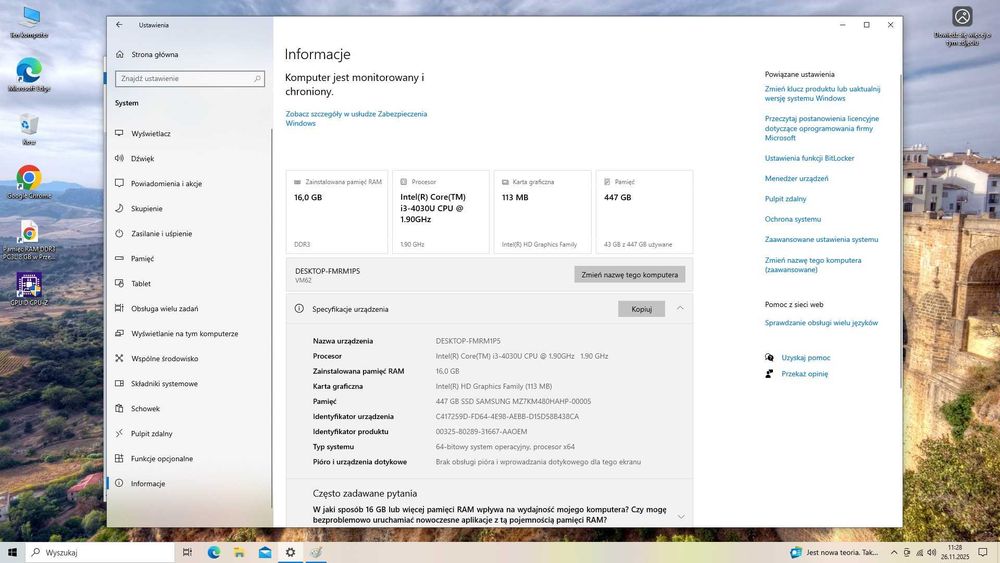This screenshot has width=1000, height=563.
Task: Click the Uzyskaj pomoc chat icon
Action: (769, 358)
